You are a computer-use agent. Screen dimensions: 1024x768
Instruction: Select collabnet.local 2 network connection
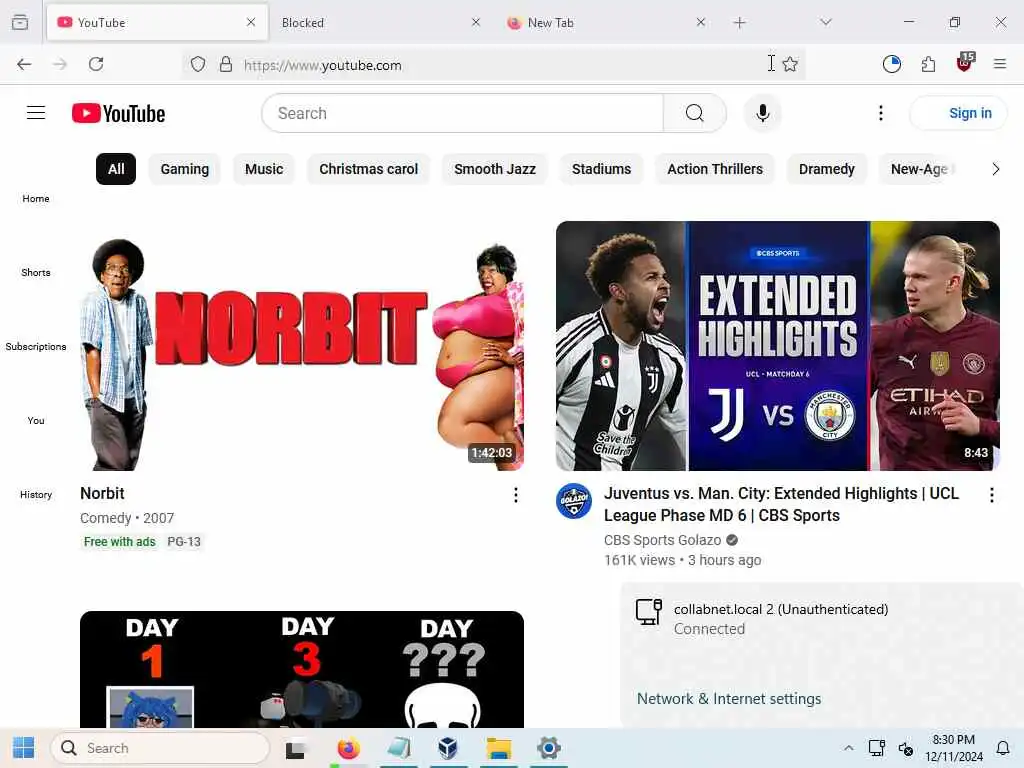pos(822,619)
